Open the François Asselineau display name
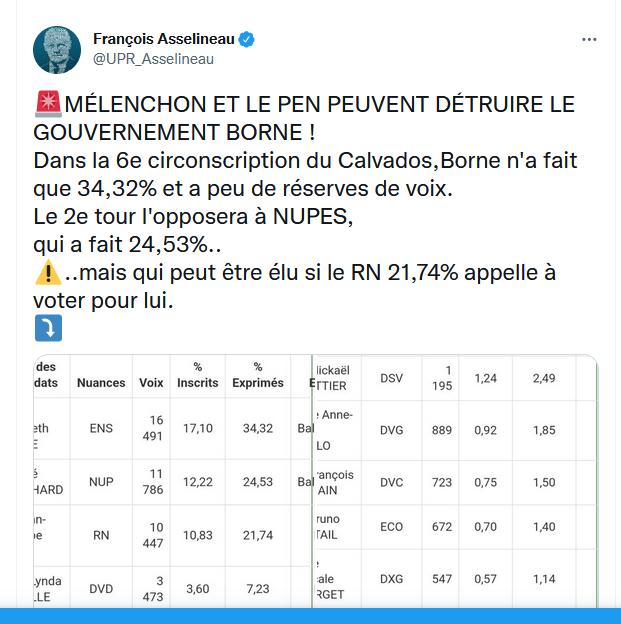Viewport: 621px width, 624px height. click(x=164, y=39)
